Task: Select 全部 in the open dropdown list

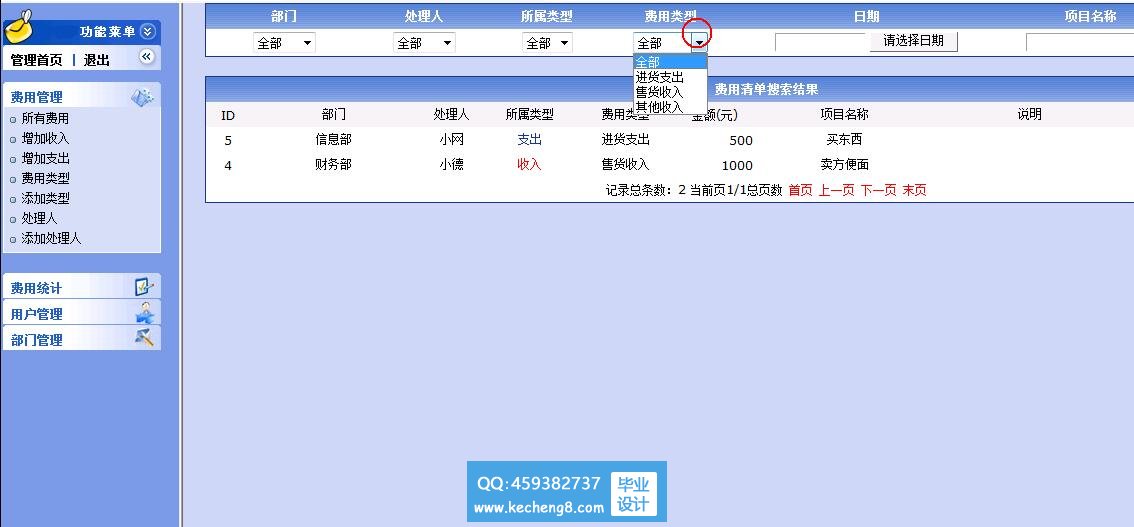Action: pos(670,62)
